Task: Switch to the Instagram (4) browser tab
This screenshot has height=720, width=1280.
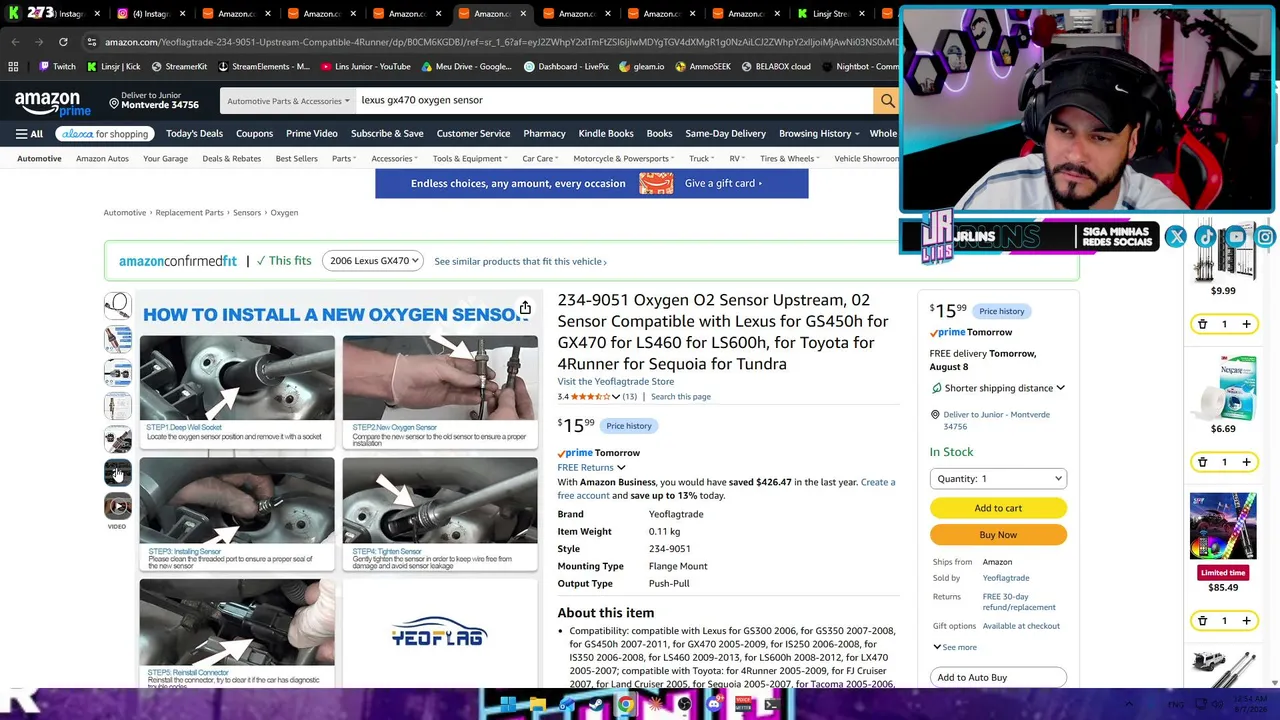Action: [x=150, y=14]
